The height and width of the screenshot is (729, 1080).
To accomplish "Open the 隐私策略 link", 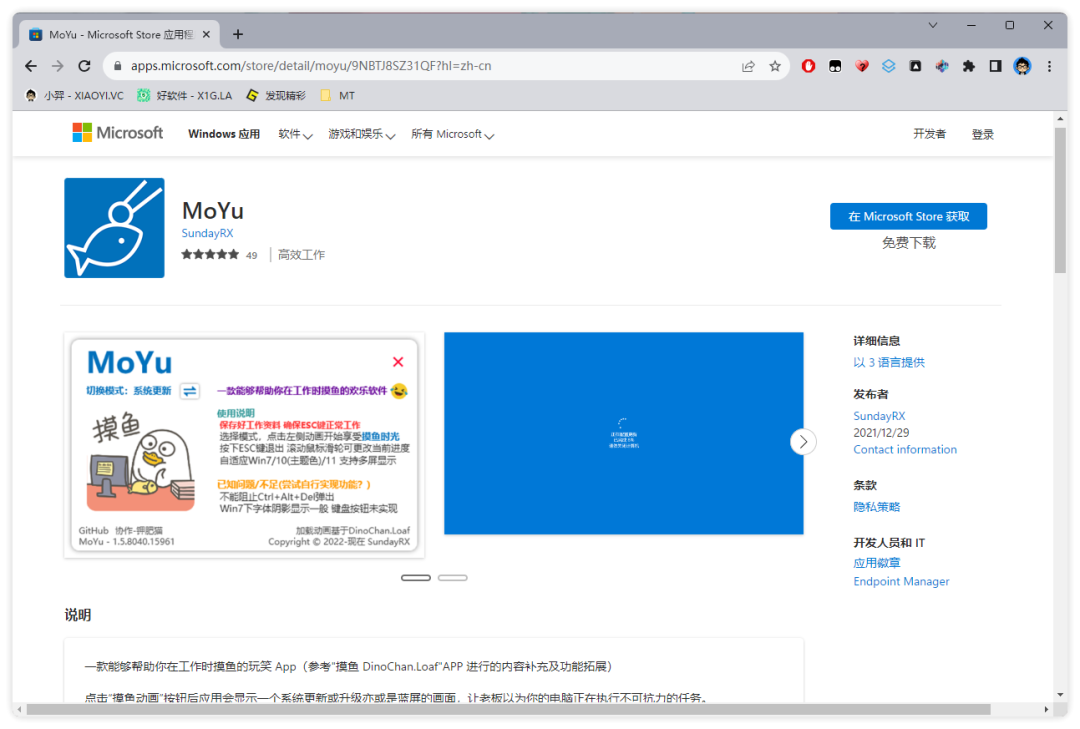I will (x=876, y=507).
